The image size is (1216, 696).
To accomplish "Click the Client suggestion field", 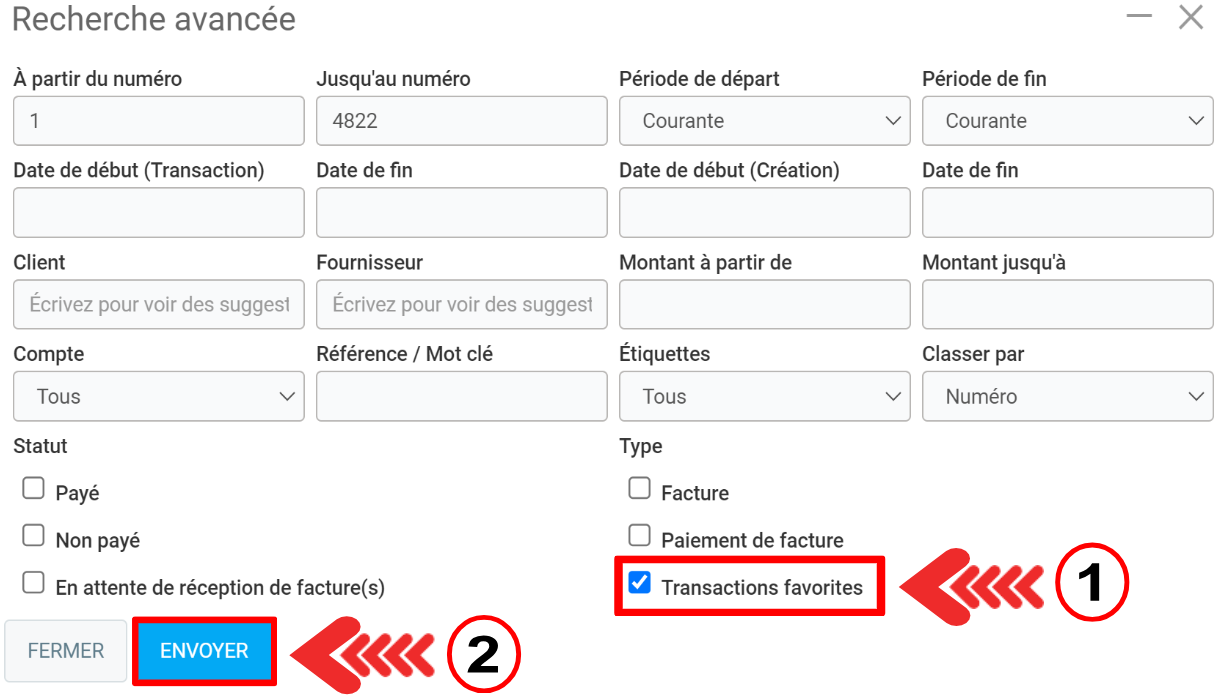I will pyautogui.click(x=158, y=304).
